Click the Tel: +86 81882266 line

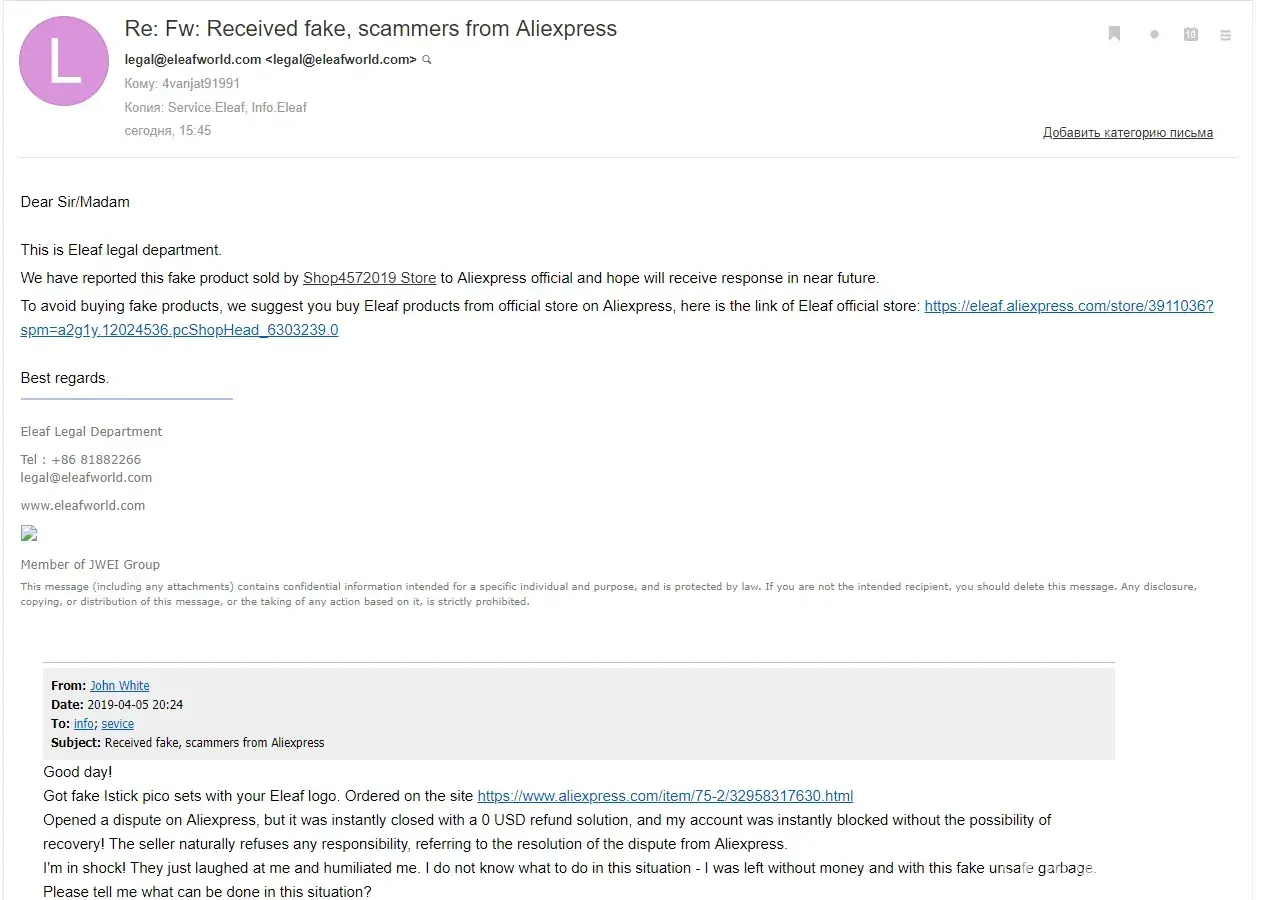81,460
